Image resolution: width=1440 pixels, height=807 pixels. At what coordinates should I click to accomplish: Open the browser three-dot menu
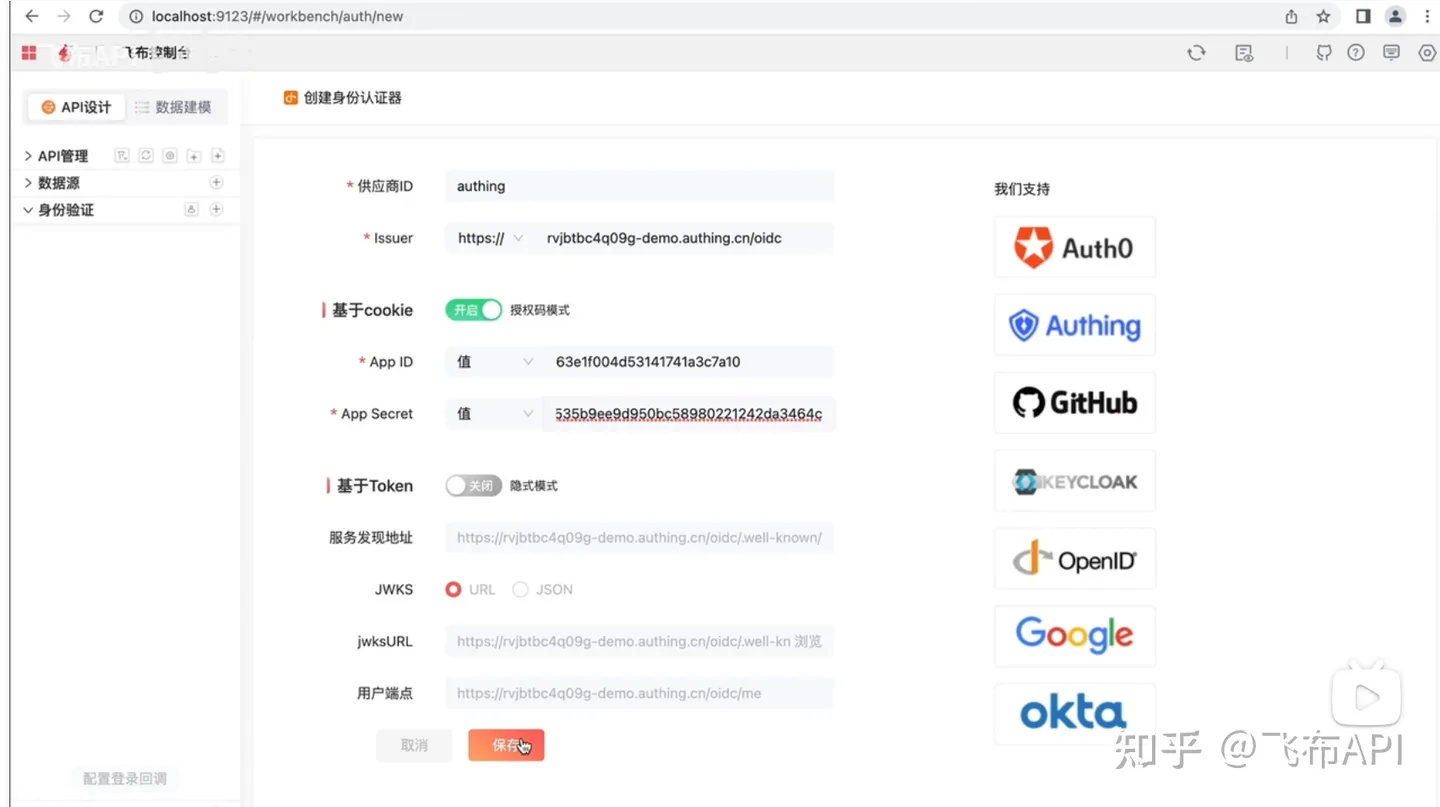pyautogui.click(x=1427, y=16)
